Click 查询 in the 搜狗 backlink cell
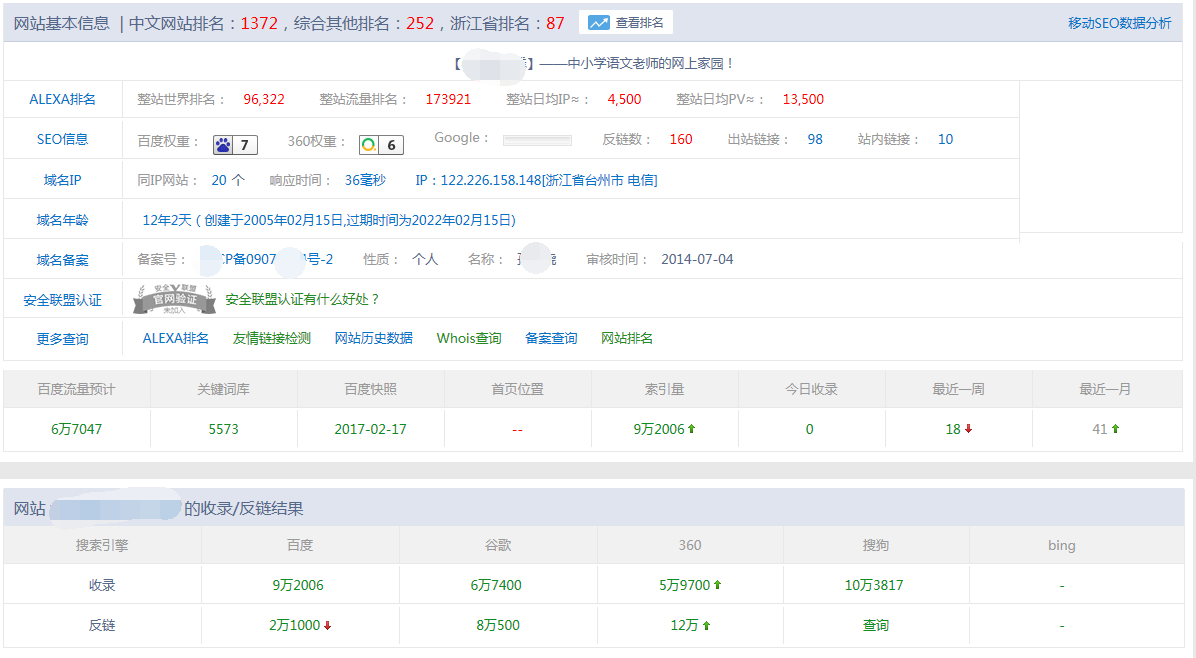Viewport: 1196px width, 658px height. 875,625
